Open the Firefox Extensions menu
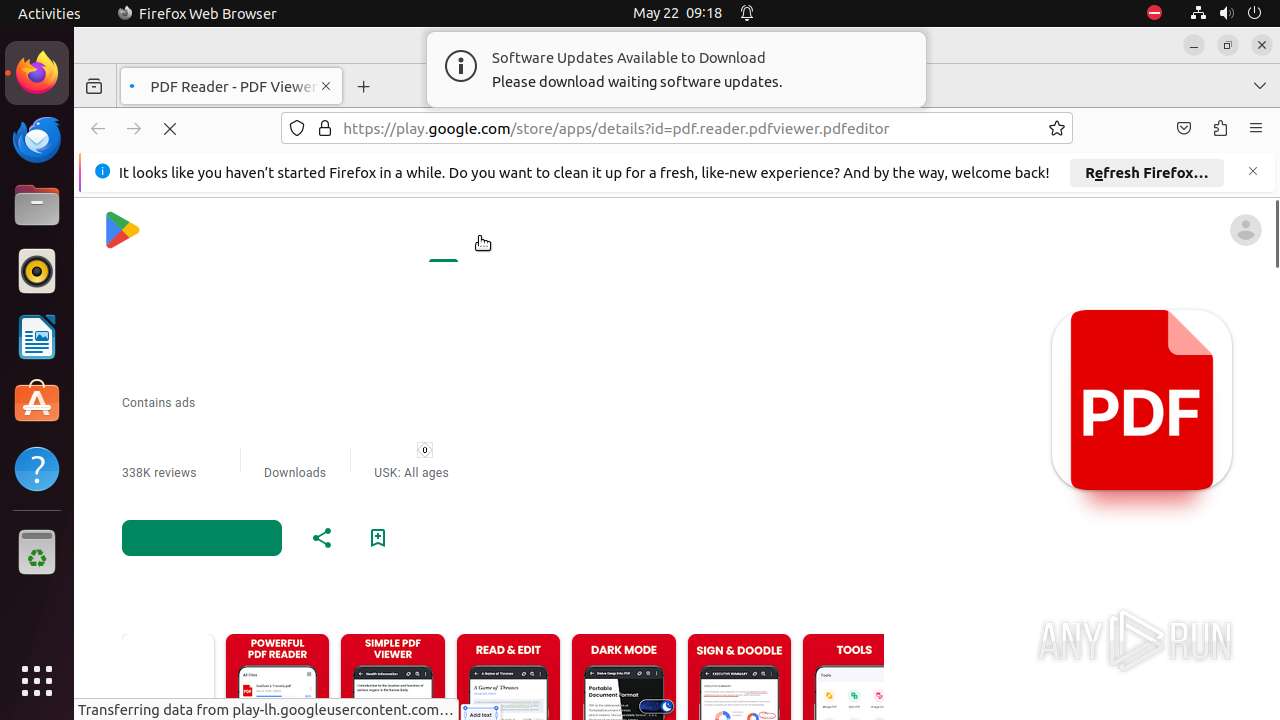The image size is (1280, 720). coord(1220,128)
